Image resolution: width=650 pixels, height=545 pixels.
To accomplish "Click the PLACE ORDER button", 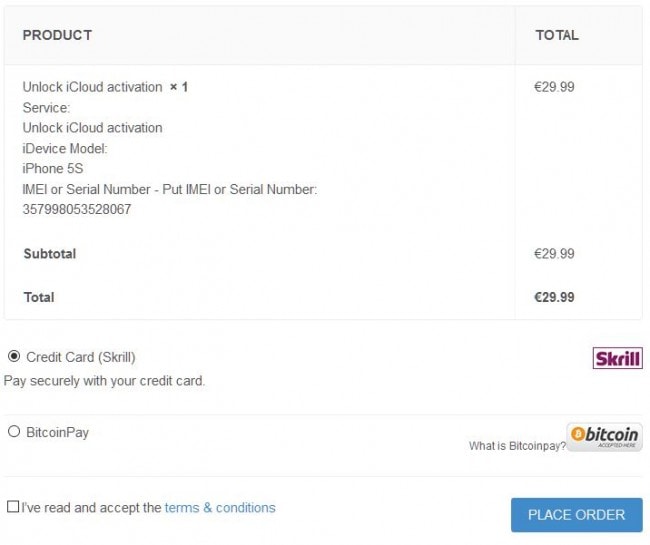I will click(577, 515).
